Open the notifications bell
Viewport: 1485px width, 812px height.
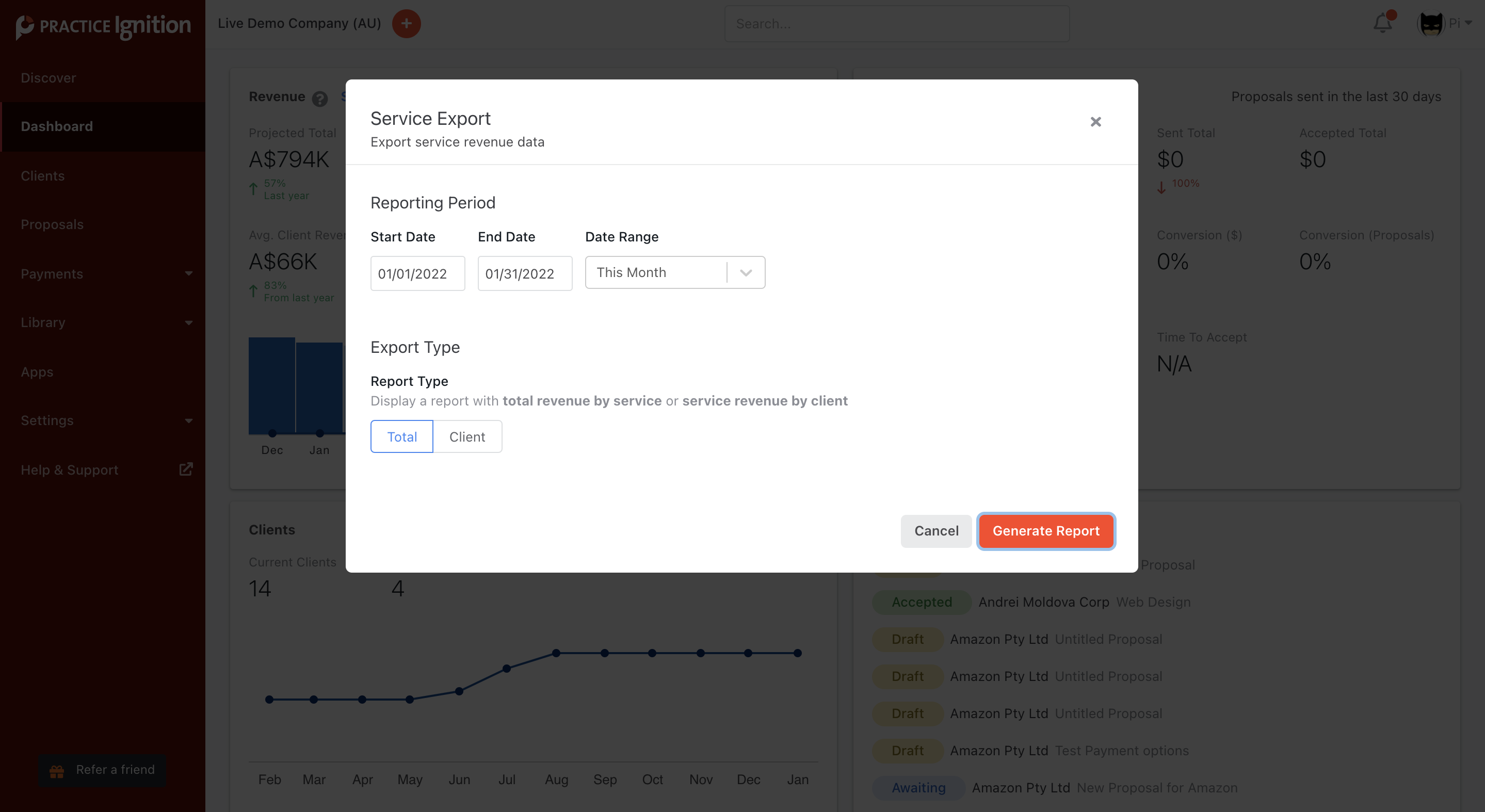point(1382,24)
